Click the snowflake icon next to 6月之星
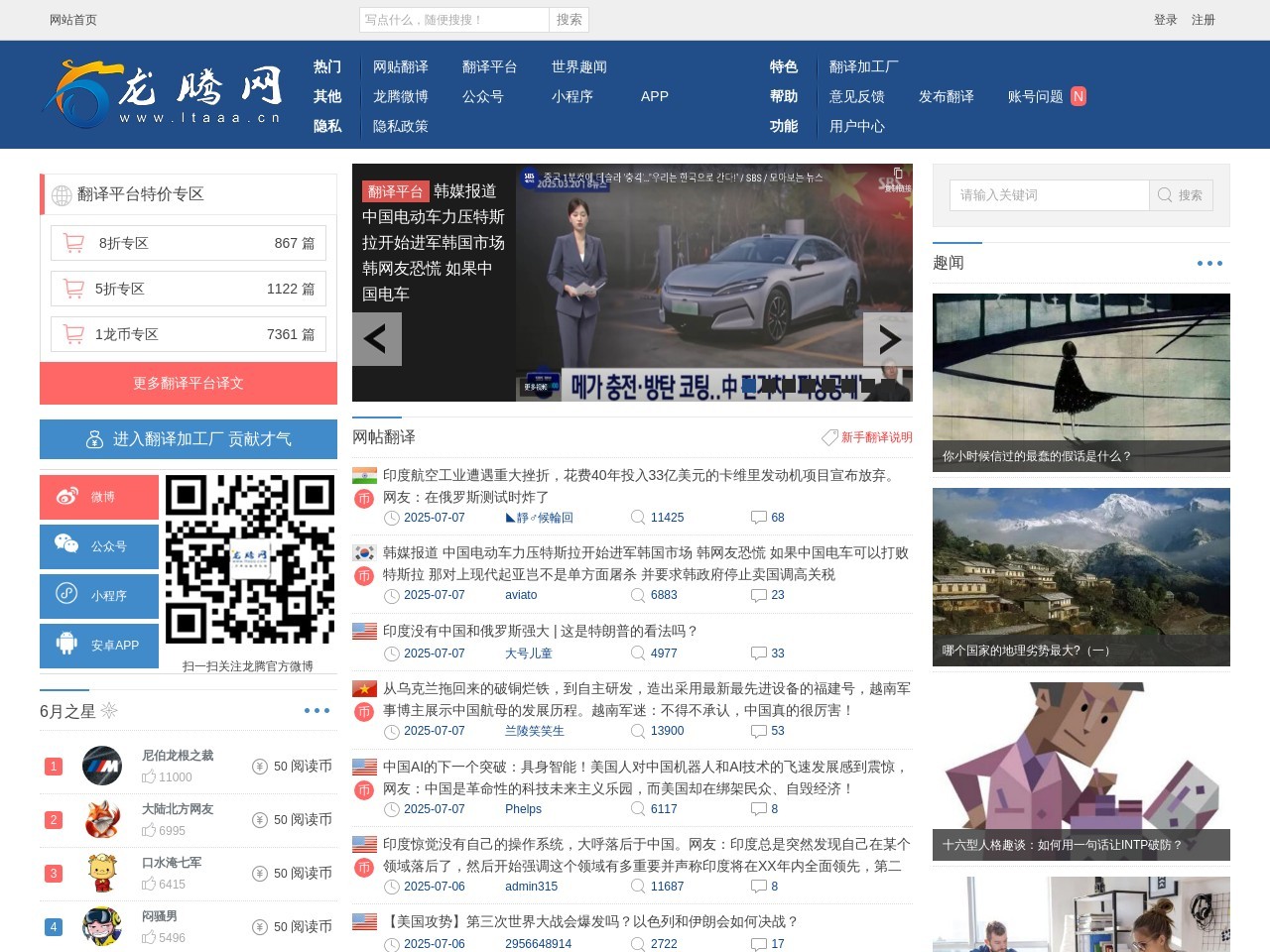Image resolution: width=1270 pixels, height=952 pixels. 109,711
